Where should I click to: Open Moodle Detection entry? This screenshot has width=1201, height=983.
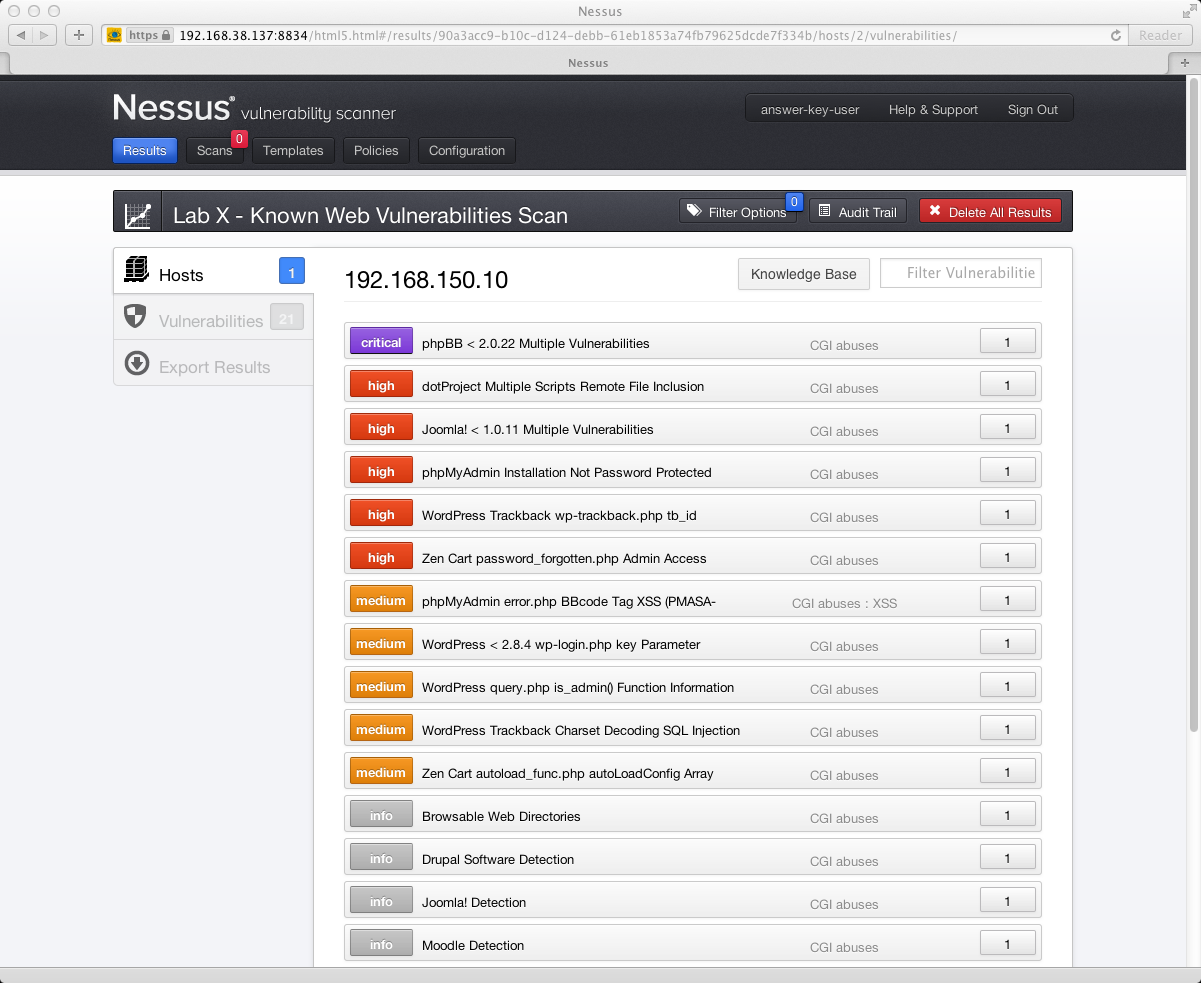coord(692,943)
